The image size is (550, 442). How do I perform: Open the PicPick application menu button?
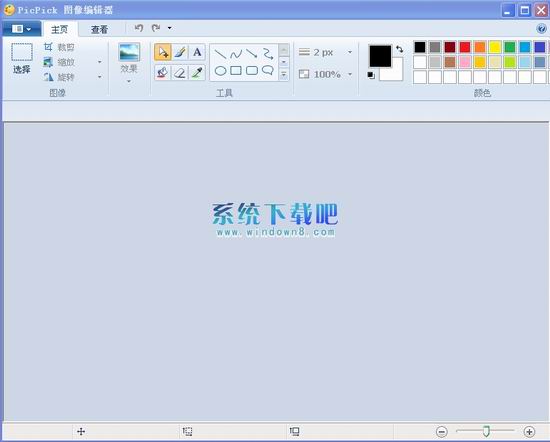[x=21, y=29]
